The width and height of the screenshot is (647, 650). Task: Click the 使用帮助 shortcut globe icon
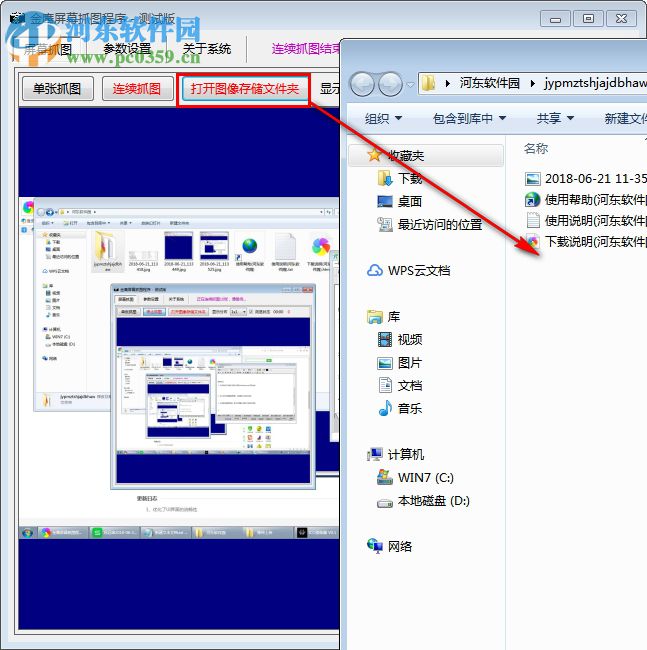coord(533,200)
